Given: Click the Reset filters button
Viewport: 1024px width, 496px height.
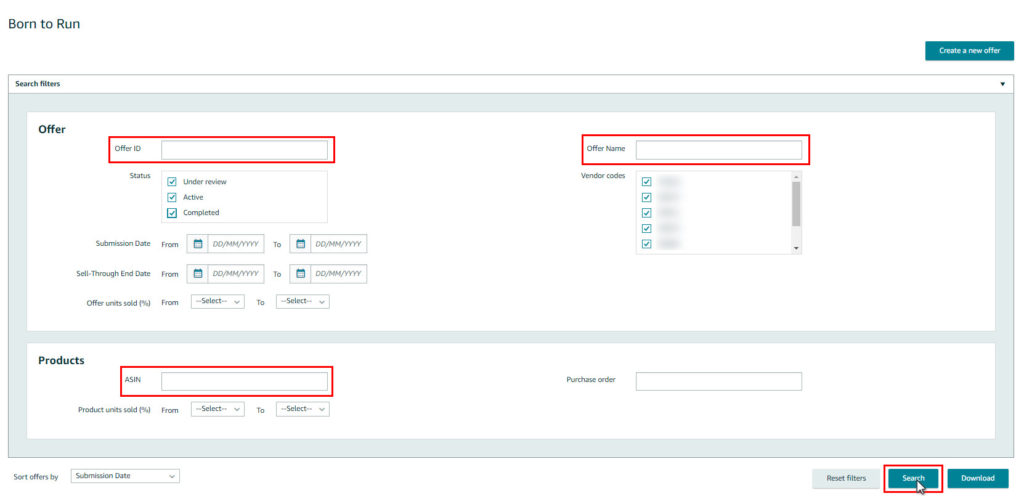Looking at the screenshot, I should (846, 478).
